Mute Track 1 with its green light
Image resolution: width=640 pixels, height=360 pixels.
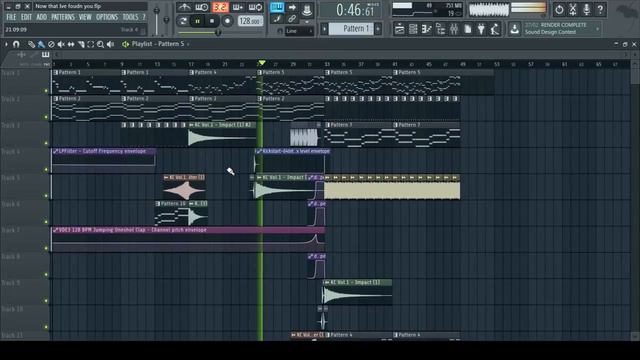click(x=46, y=91)
